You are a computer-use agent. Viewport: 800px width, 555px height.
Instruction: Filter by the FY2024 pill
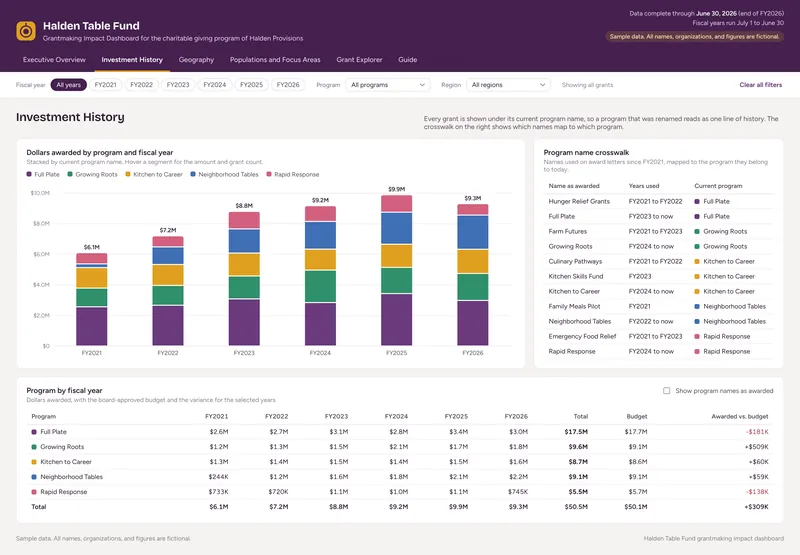[215, 85]
